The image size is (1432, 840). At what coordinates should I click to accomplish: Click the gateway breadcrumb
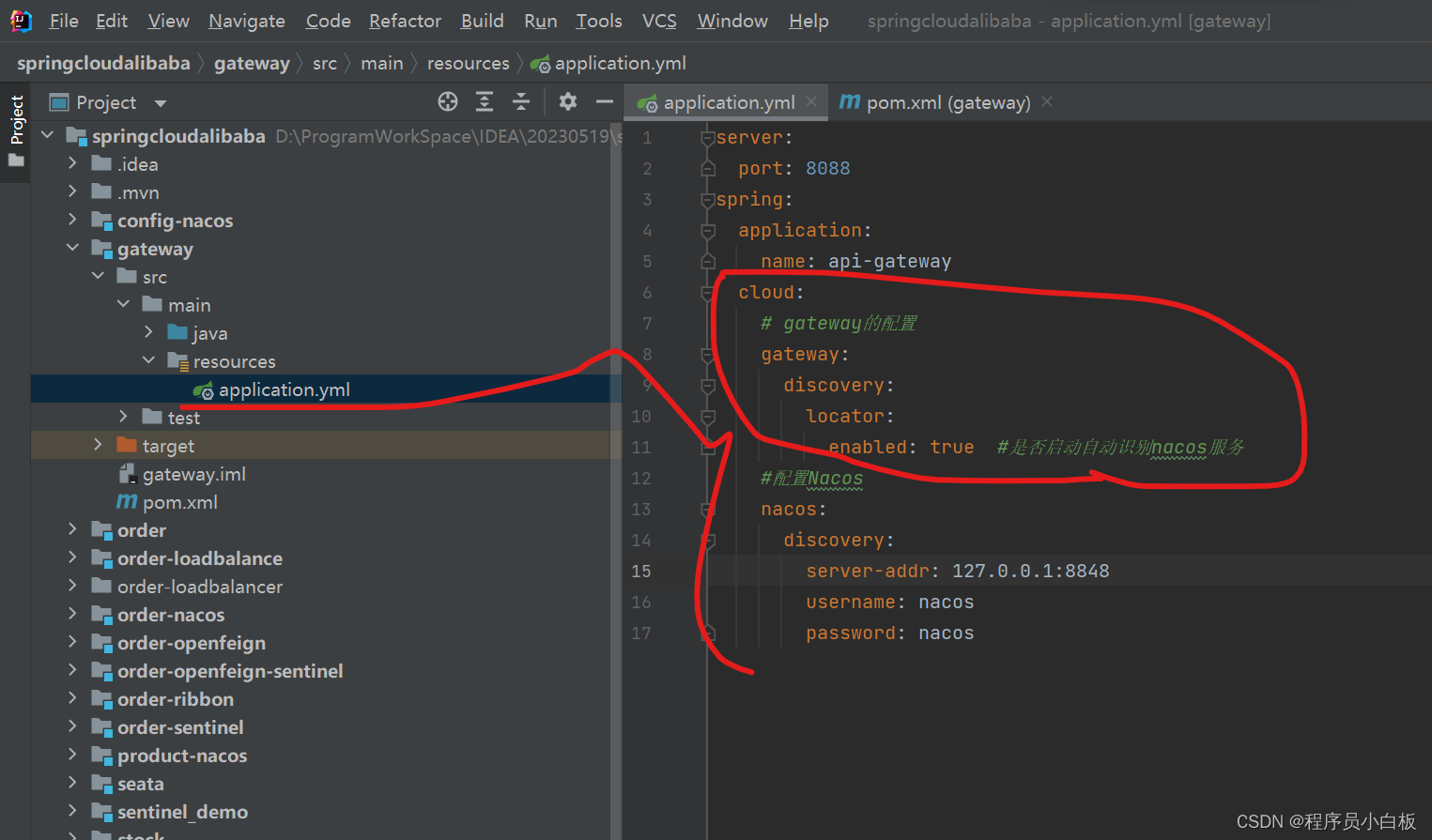252,63
